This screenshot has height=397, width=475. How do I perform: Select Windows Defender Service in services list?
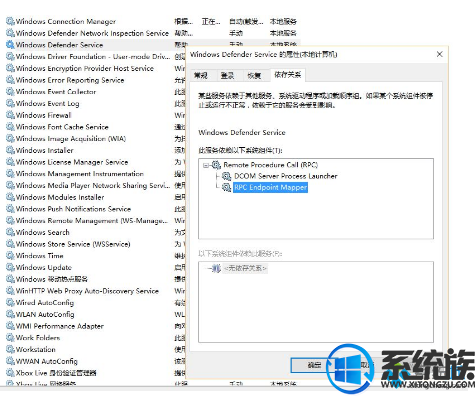click(x=59, y=45)
